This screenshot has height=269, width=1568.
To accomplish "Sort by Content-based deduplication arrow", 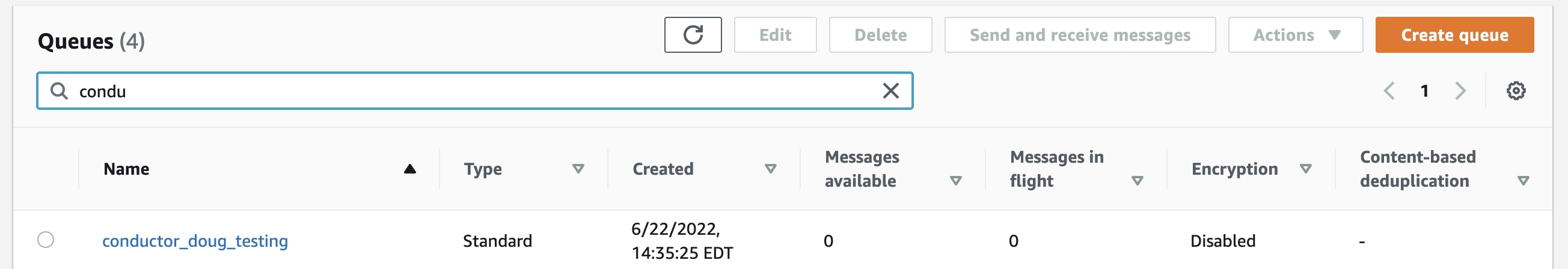I will point(1523,181).
